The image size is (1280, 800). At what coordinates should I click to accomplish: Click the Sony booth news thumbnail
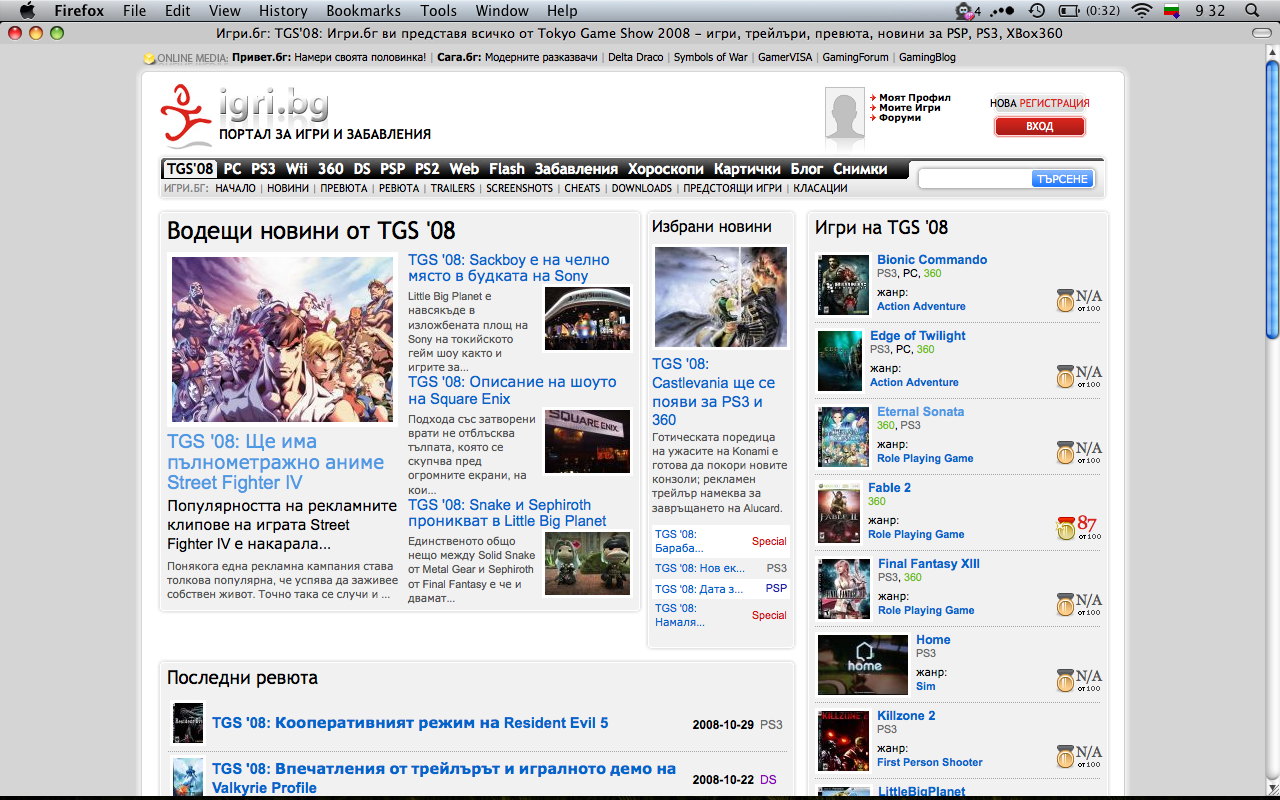(x=587, y=318)
